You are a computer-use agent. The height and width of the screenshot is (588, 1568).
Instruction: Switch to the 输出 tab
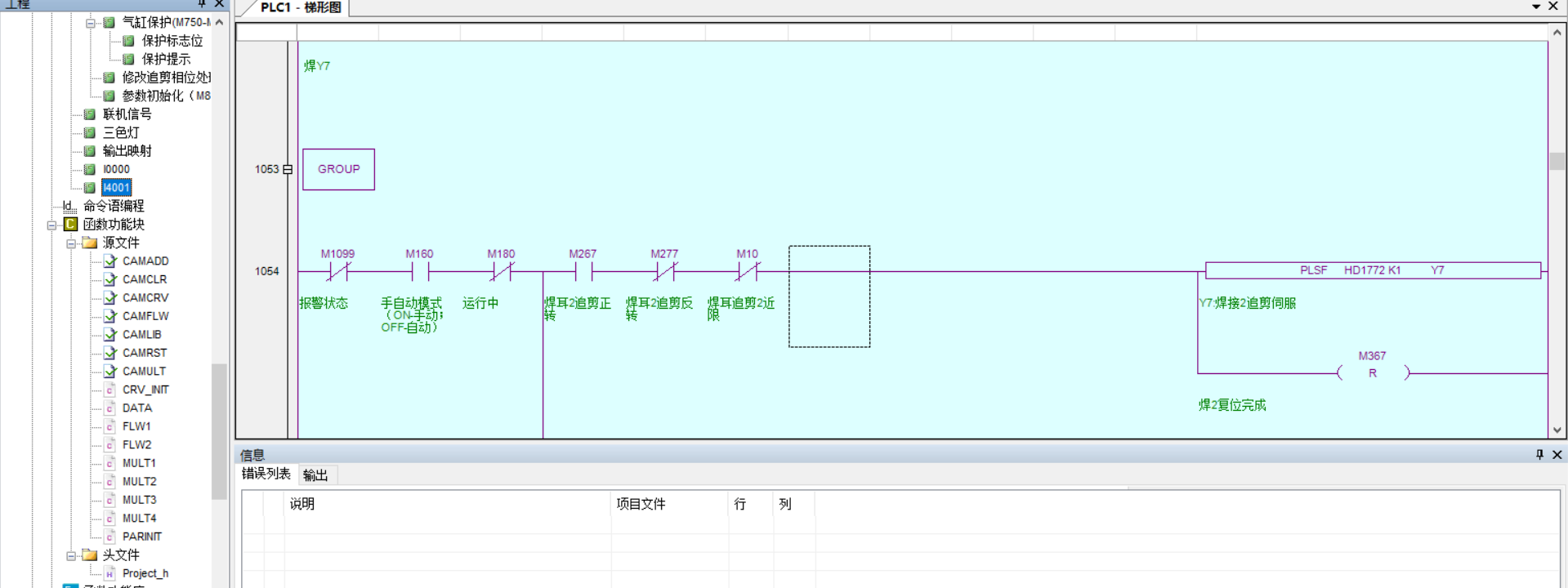tap(315, 475)
